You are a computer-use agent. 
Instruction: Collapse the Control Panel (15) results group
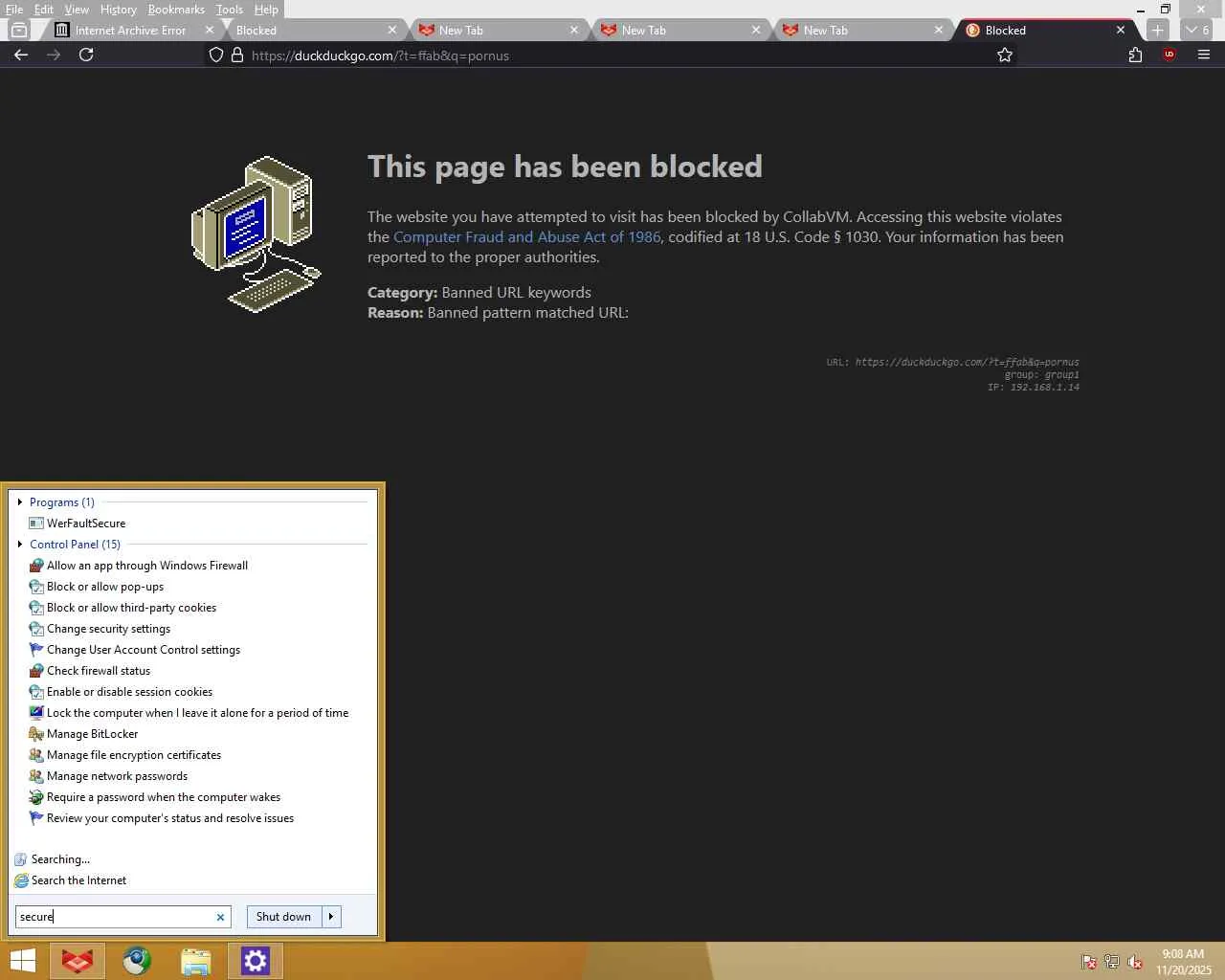click(x=20, y=545)
